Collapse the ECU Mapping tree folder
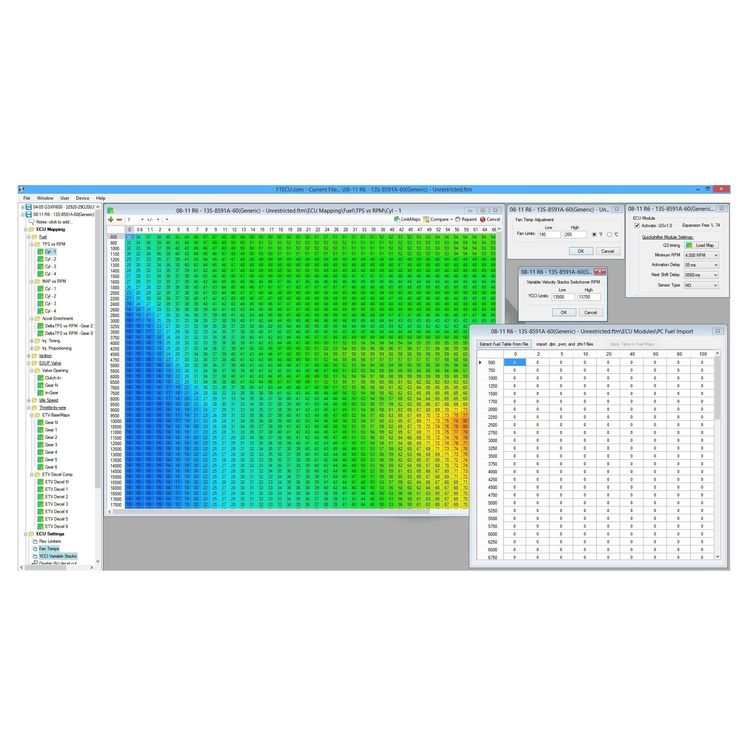The image size is (750, 750). coord(26,230)
